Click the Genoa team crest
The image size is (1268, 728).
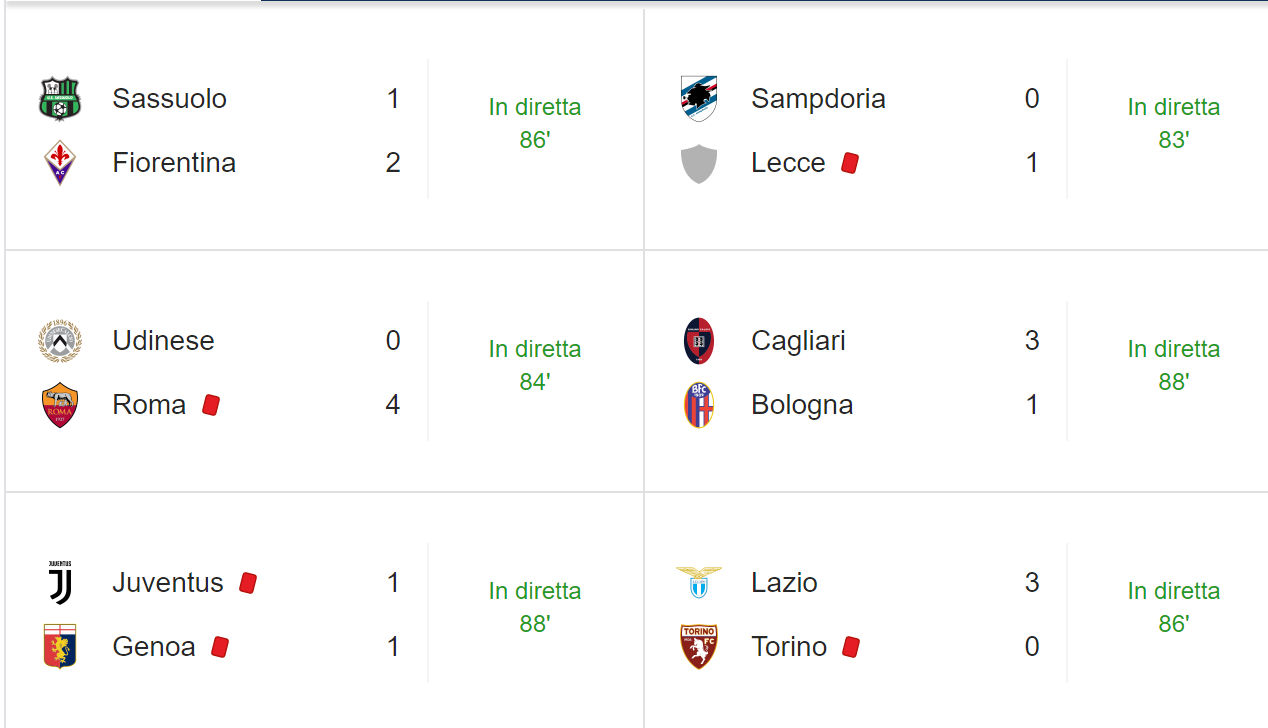[60, 647]
